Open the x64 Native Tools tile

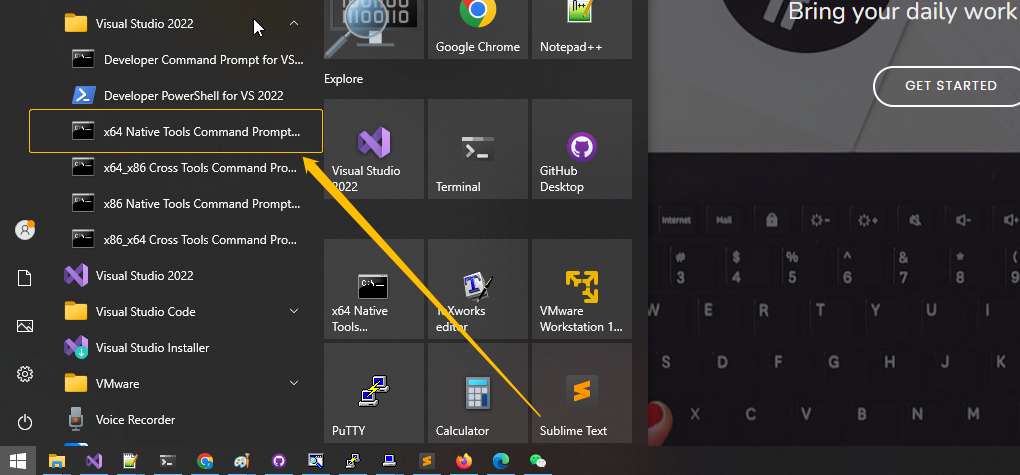[373, 289]
